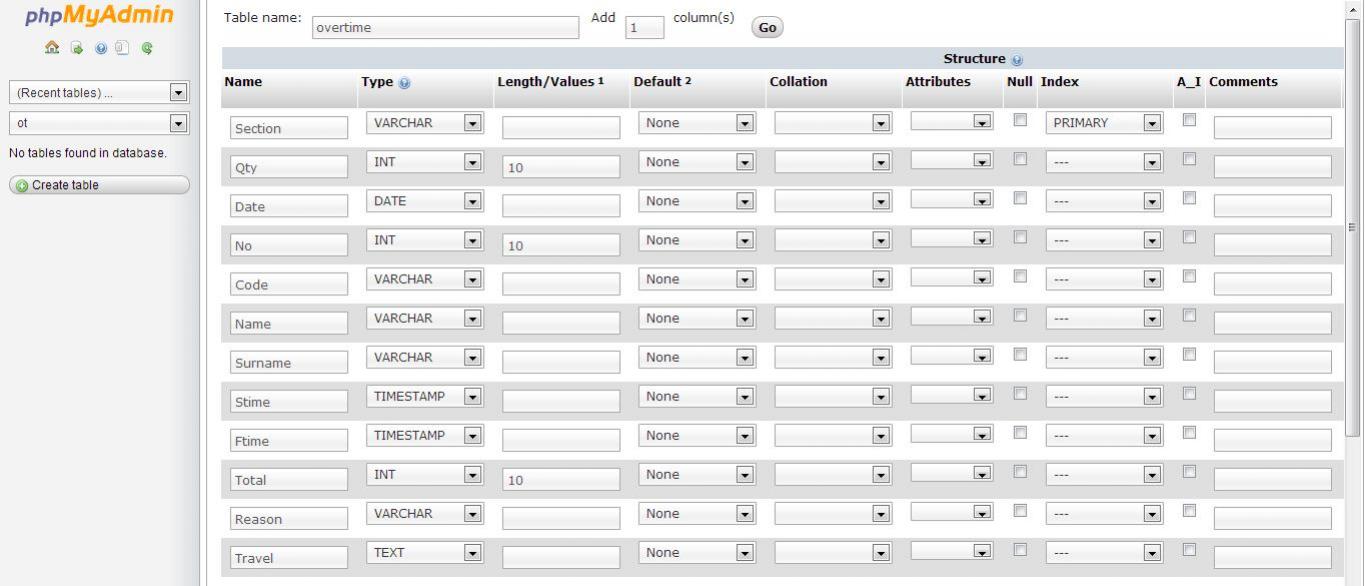This screenshot has width=1365, height=586.
Task: Expand the ot database selector
Action: (x=98, y=124)
